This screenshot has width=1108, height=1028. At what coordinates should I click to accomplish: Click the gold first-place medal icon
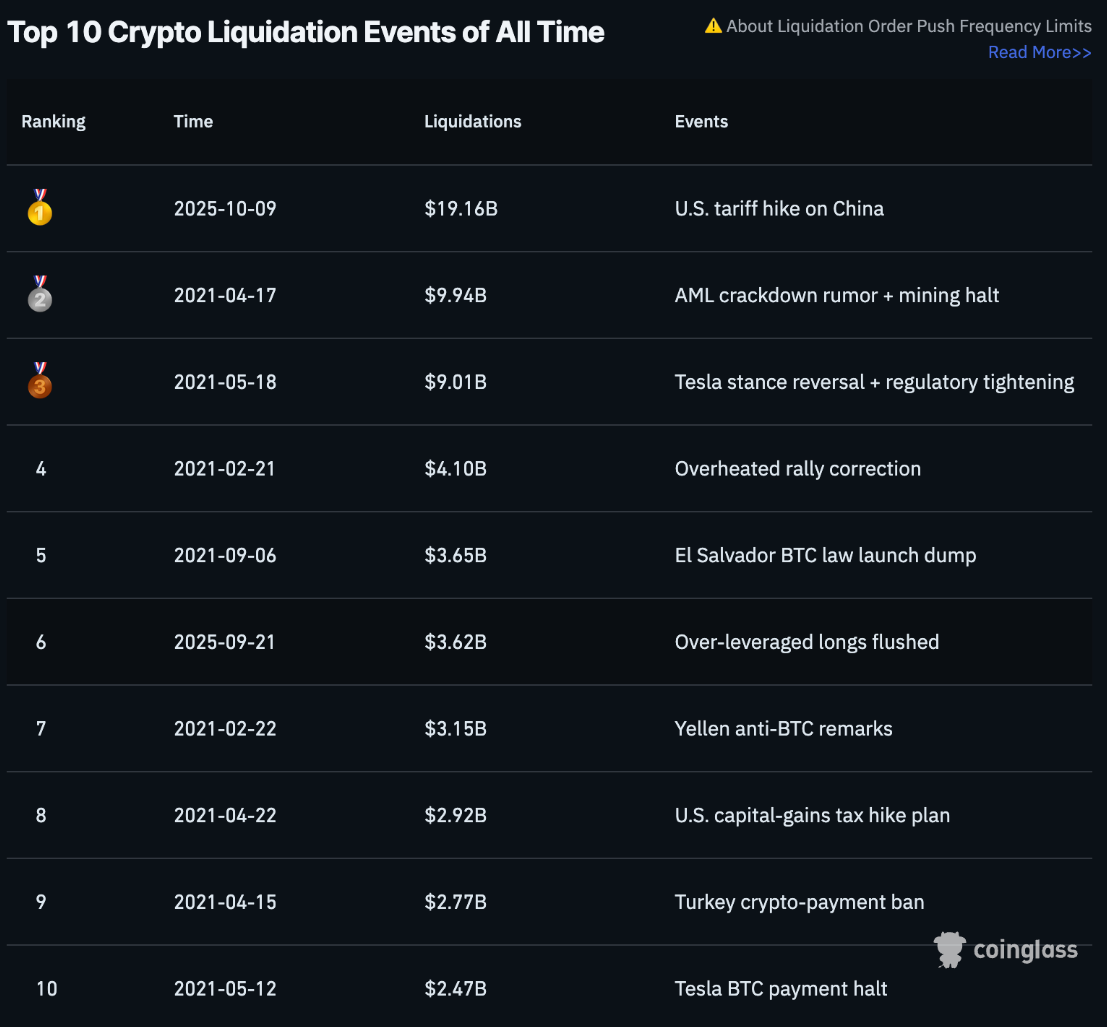[x=40, y=208]
